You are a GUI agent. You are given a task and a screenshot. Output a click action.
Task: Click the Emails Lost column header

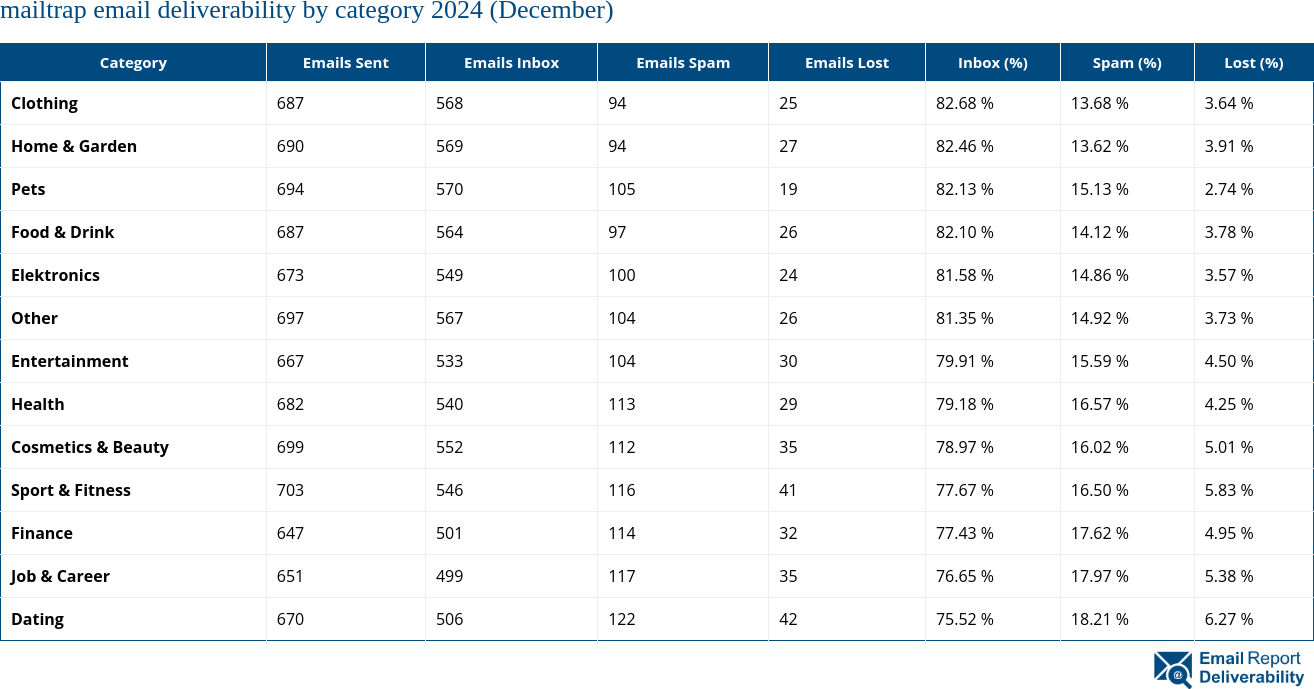[847, 62]
